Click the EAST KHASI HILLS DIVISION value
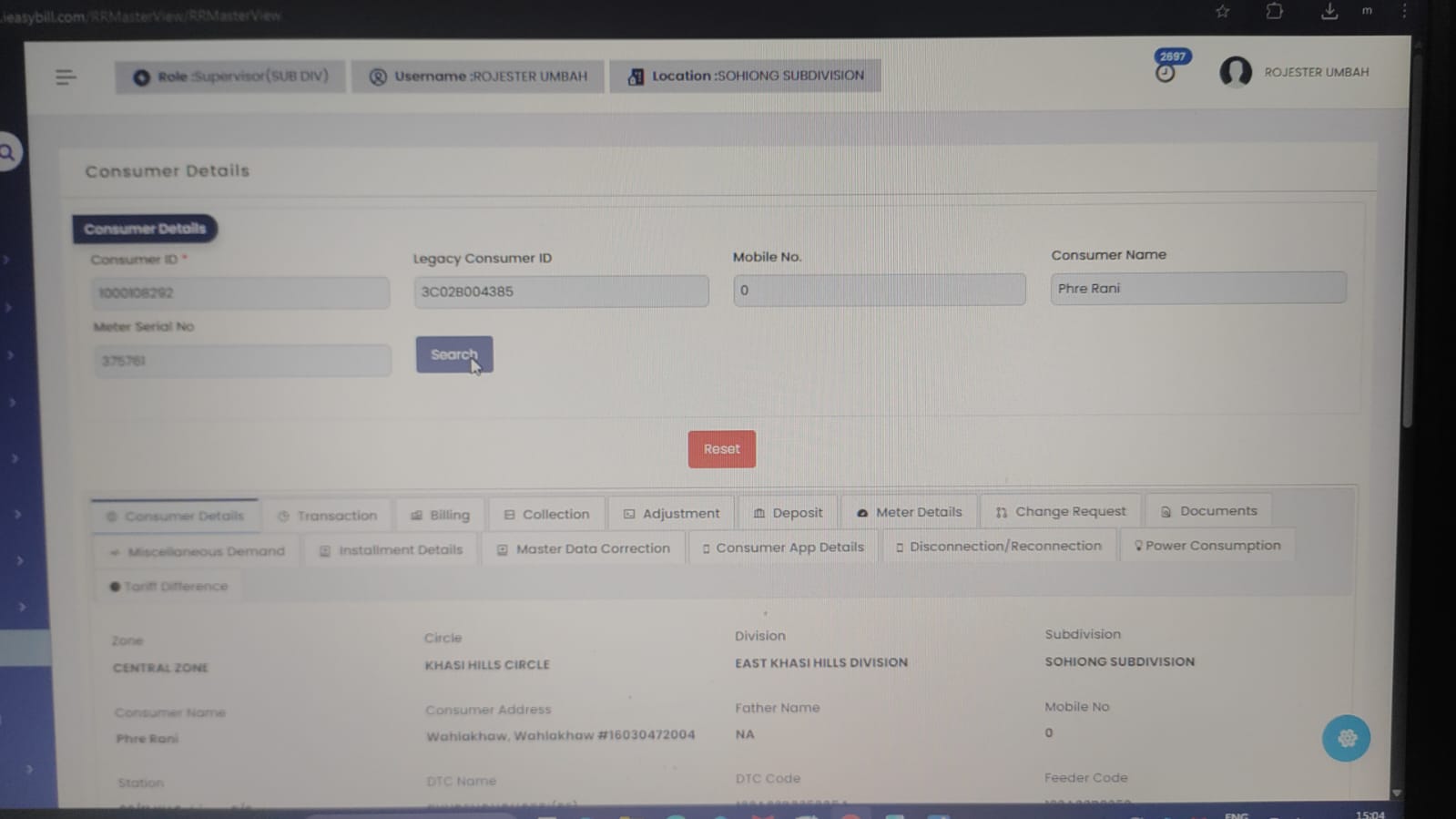The width and height of the screenshot is (1456, 819). click(821, 662)
